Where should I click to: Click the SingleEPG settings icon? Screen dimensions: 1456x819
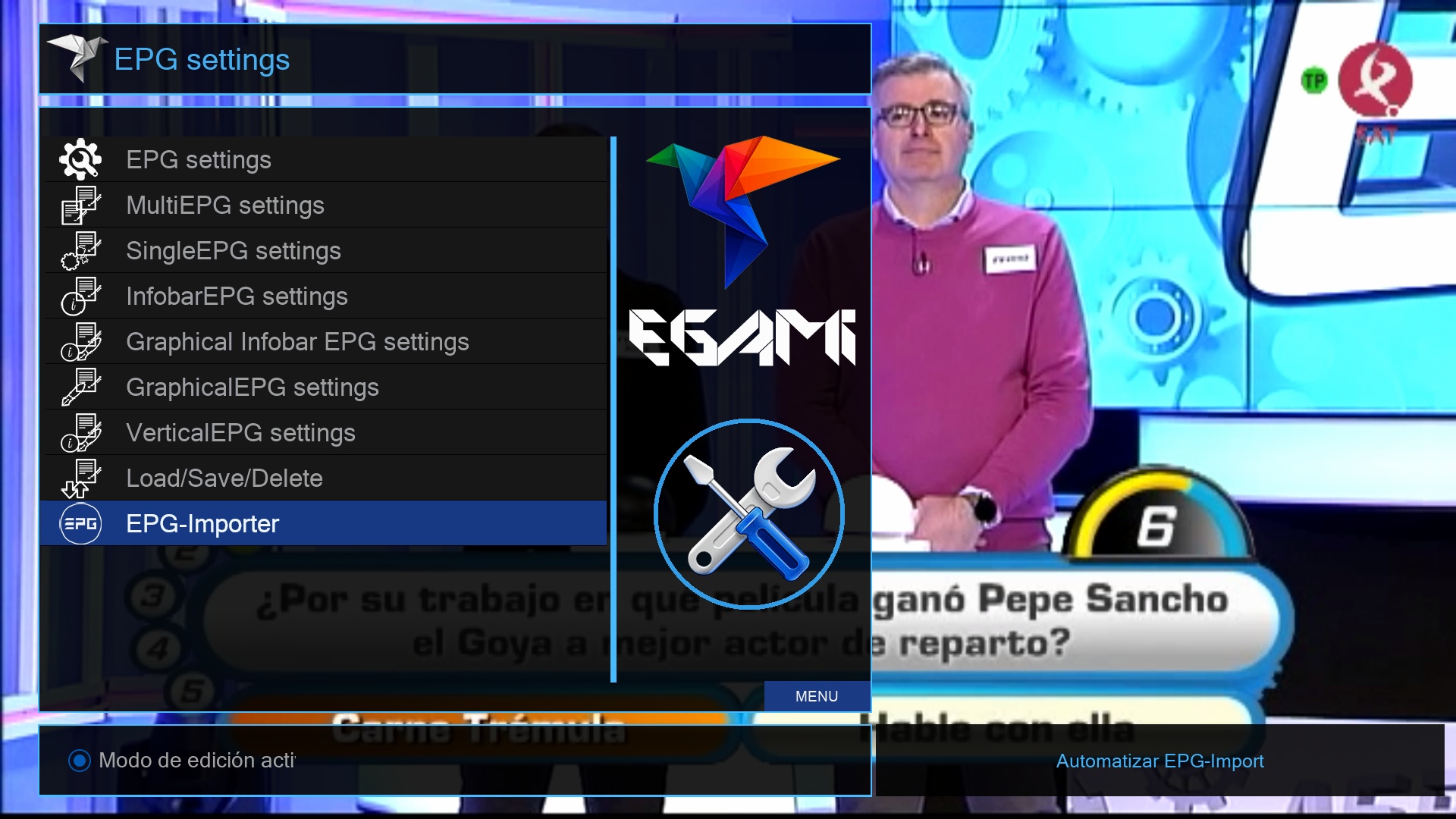click(80, 251)
